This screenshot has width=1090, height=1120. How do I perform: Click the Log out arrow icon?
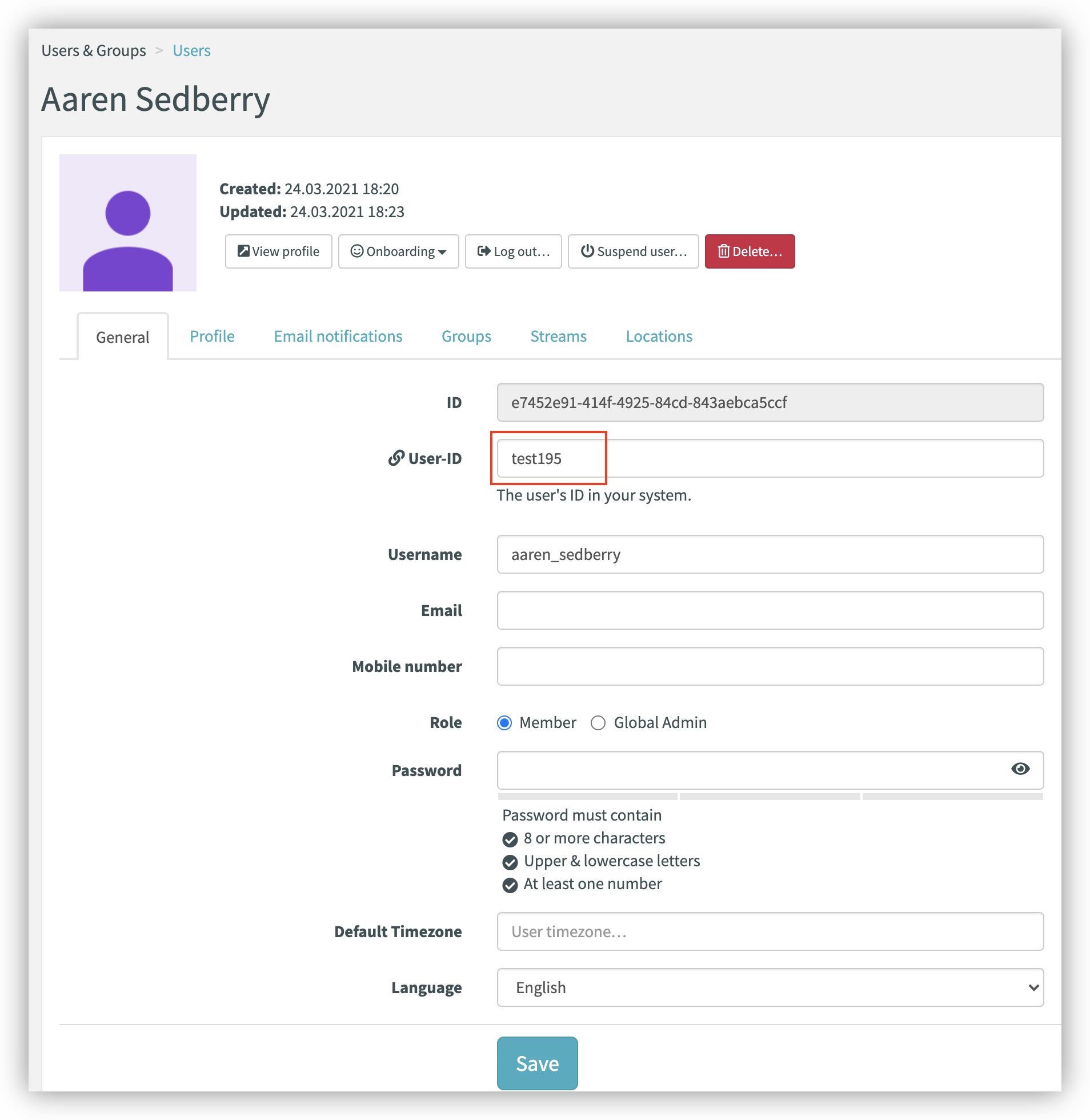[484, 251]
